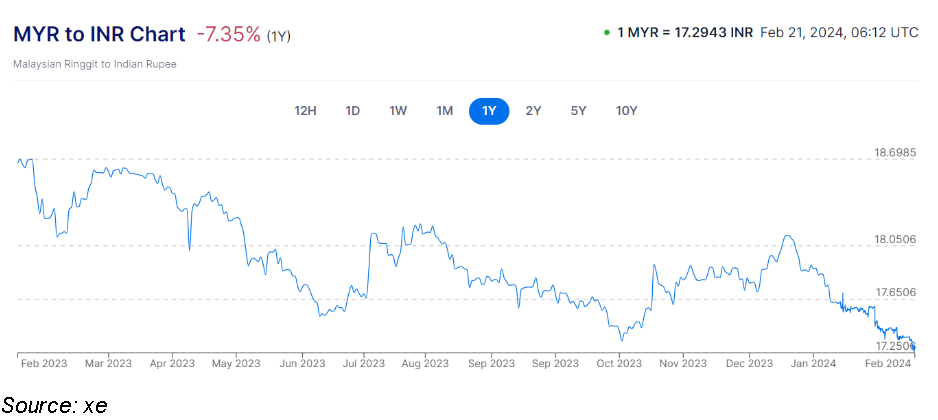Viewport: 938px width, 420px height.
Task: Click the 17.6506 y-axis label
Action: [895, 292]
